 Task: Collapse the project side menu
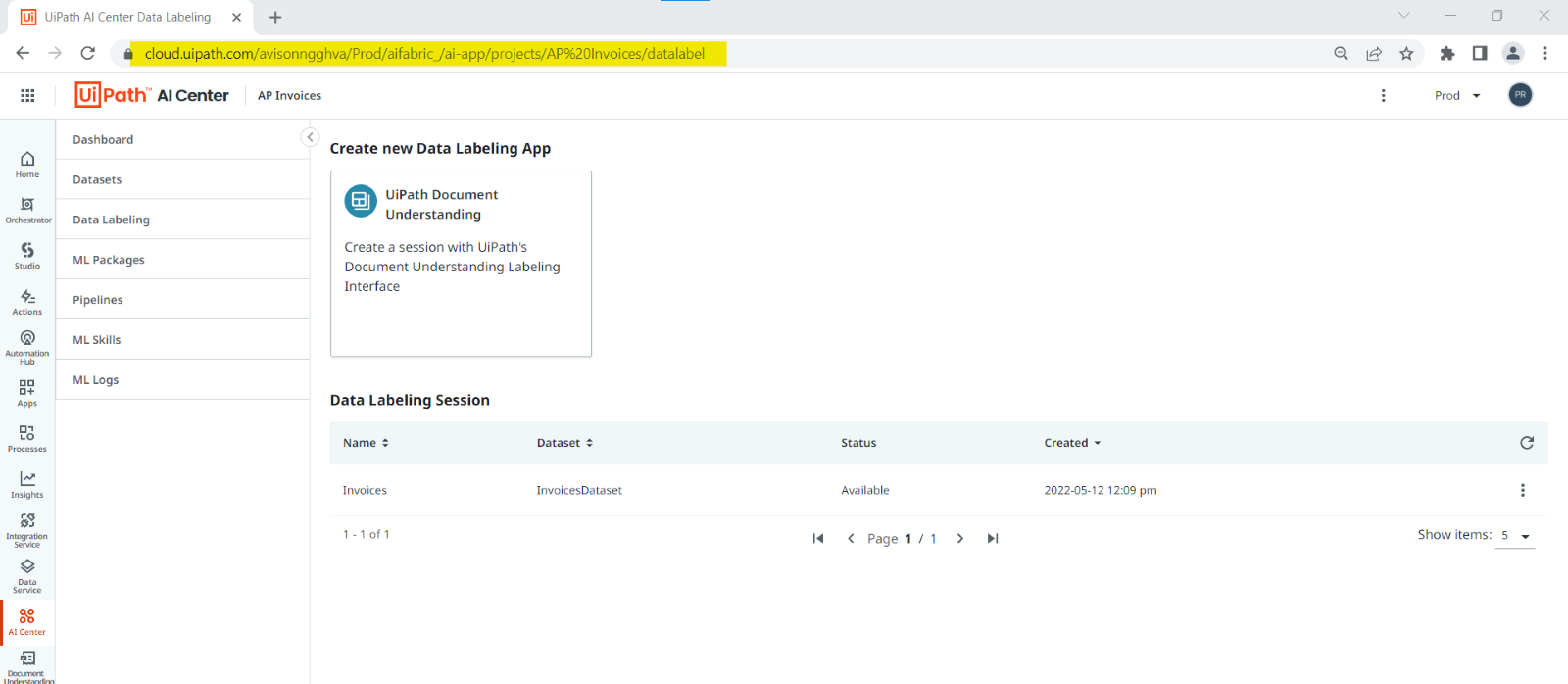coord(310,137)
